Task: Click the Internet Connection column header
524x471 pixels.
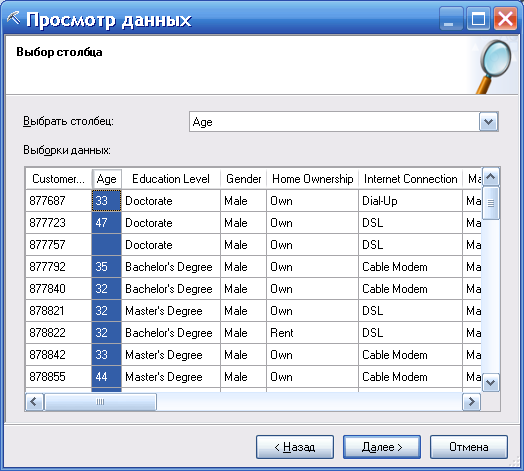Action: (x=410, y=179)
